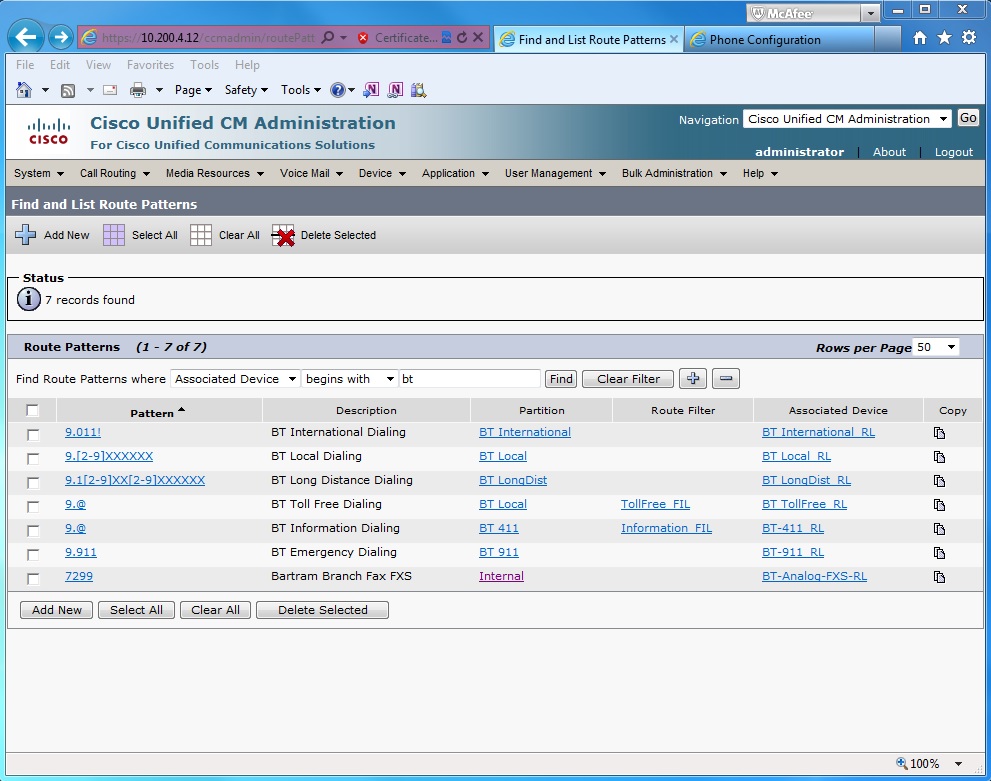Open the Device menu
This screenshot has height=781, width=991.
pyautogui.click(x=382, y=173)
